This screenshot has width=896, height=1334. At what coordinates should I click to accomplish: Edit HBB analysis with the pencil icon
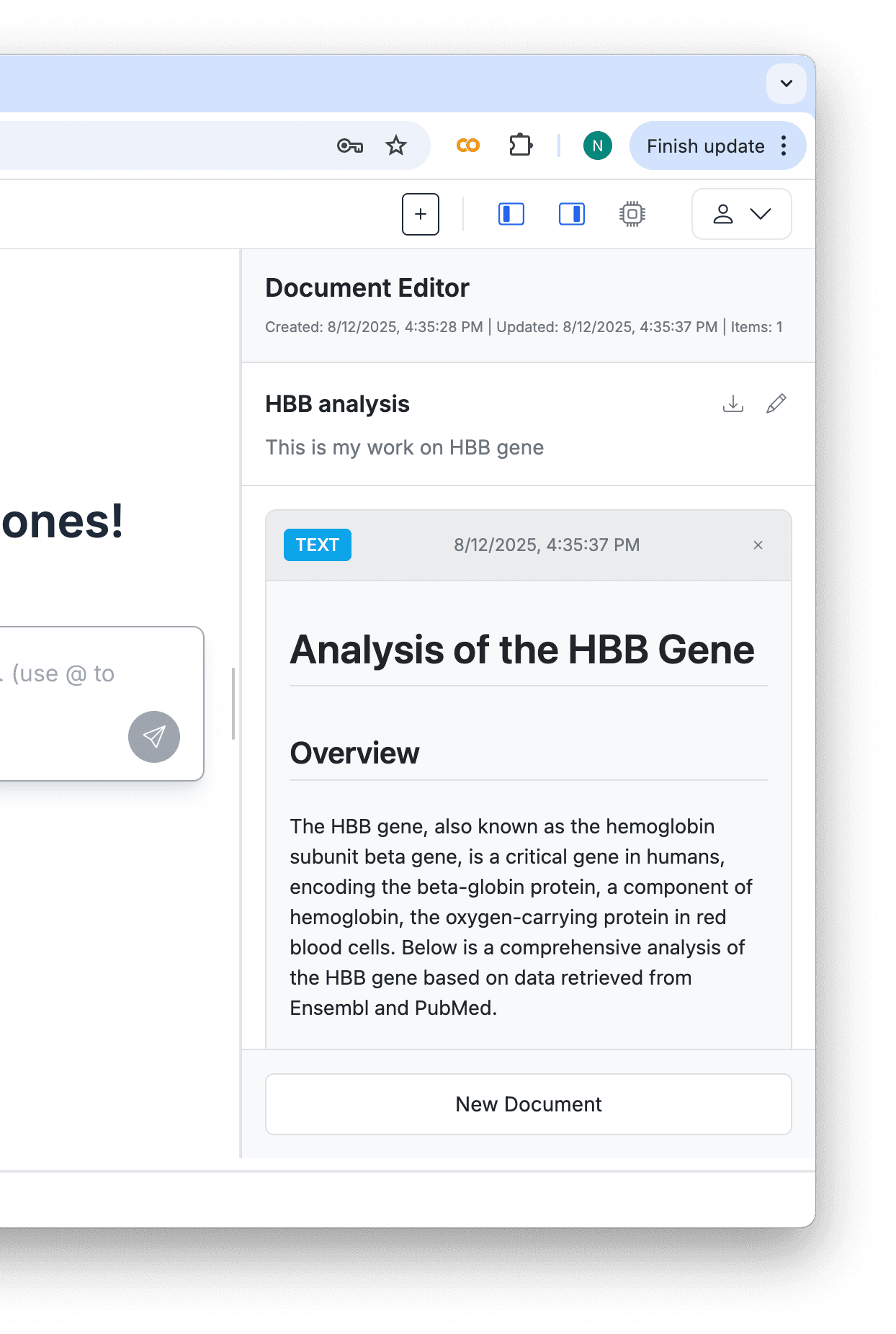[776, 403]
